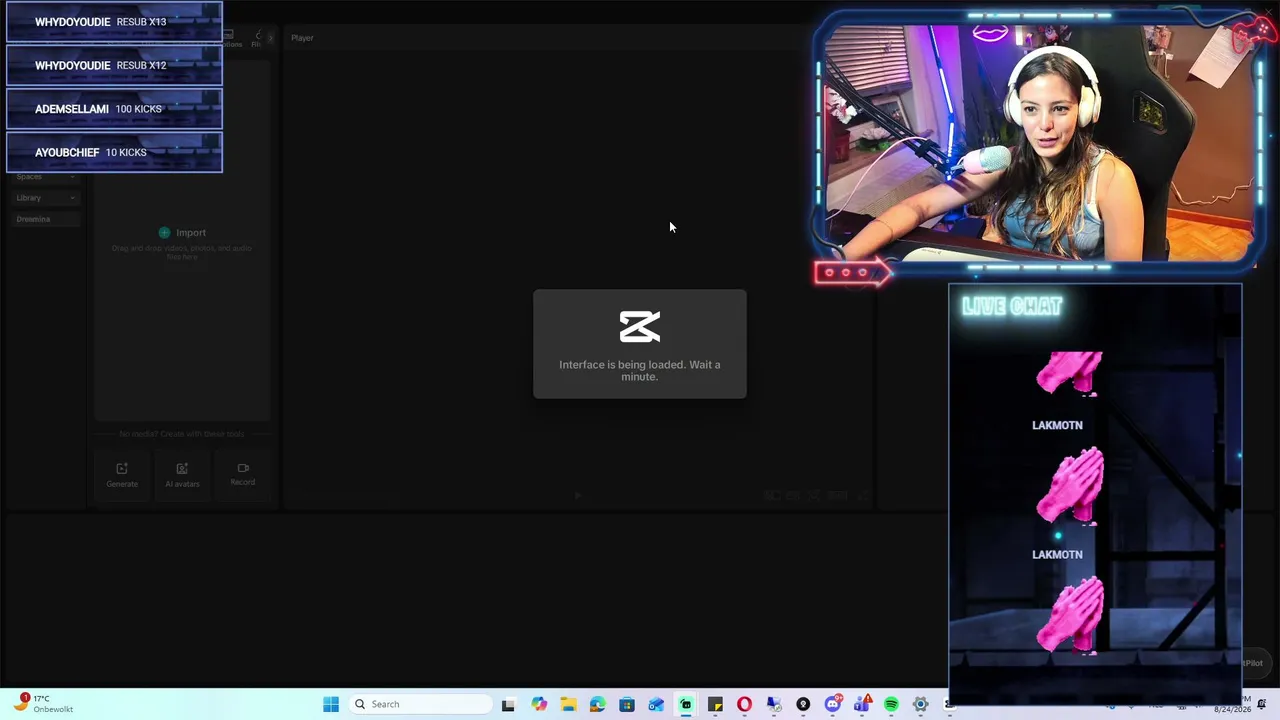
Task: Click the taskbar Search box
Action: coord(420,704)
